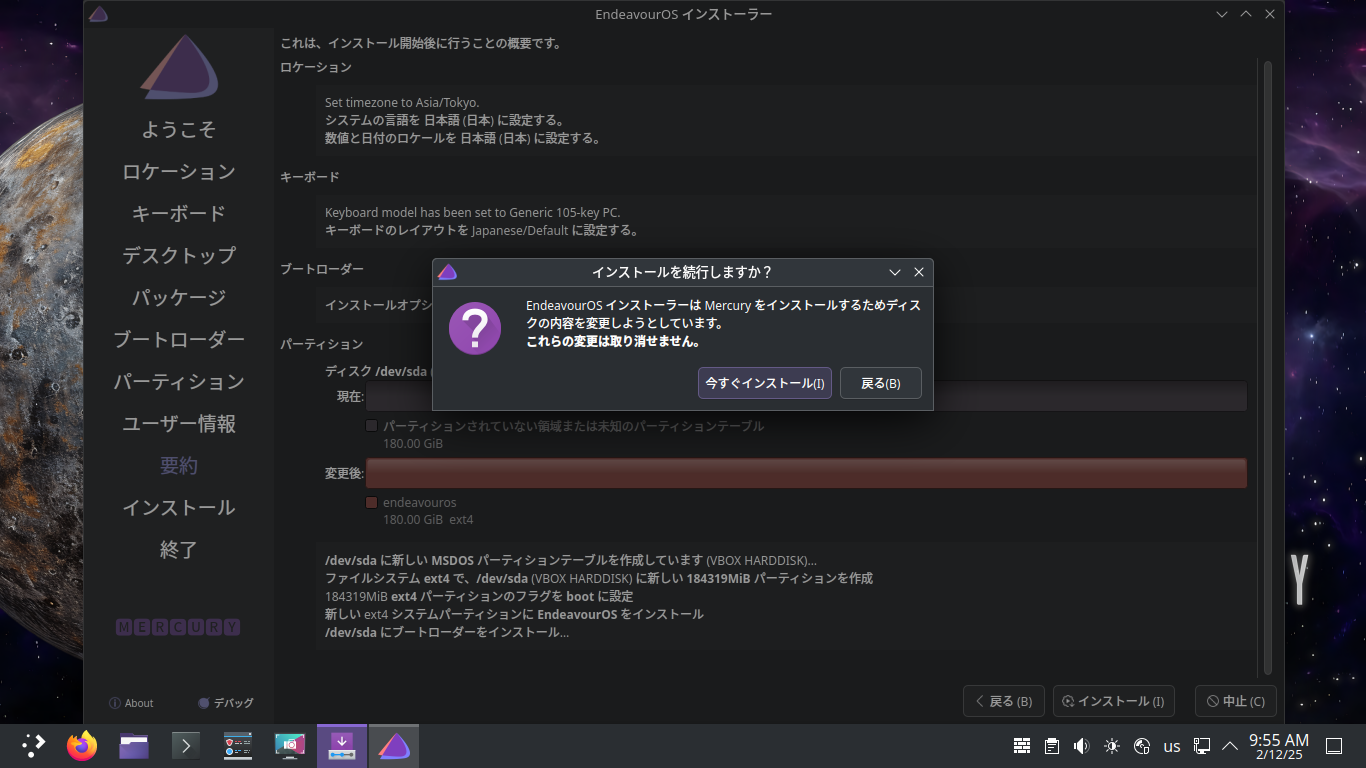
Task: Select ユーザー情報 step in the sidebar
Action: coord(179,424)
